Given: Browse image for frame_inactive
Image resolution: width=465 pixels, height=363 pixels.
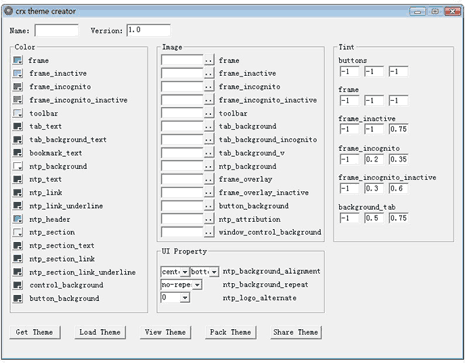Looking at the screenshot, I should point(209,73).
